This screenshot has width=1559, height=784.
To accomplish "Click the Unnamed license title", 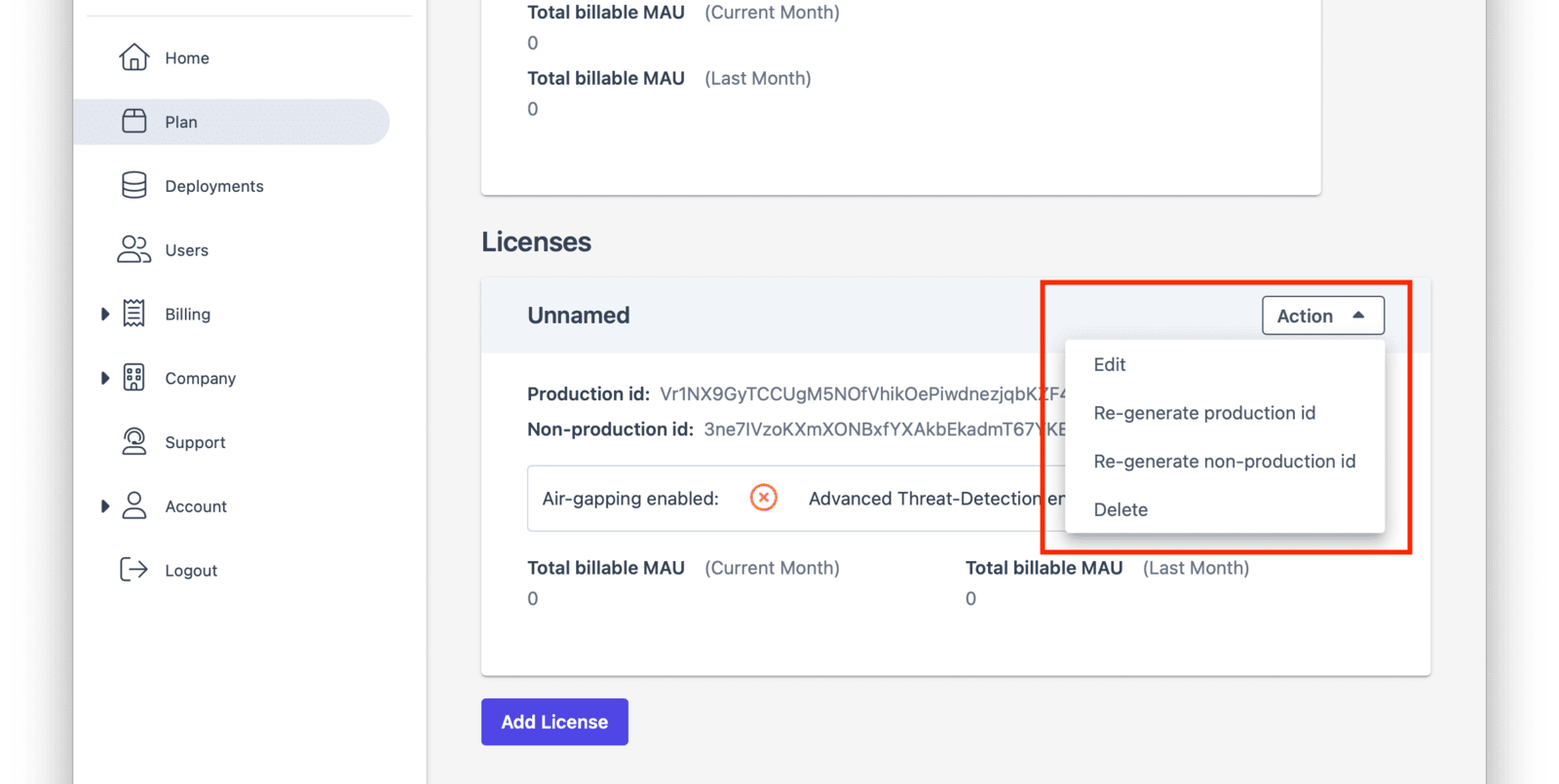I will pyautogui.click(x=579, y=316).
